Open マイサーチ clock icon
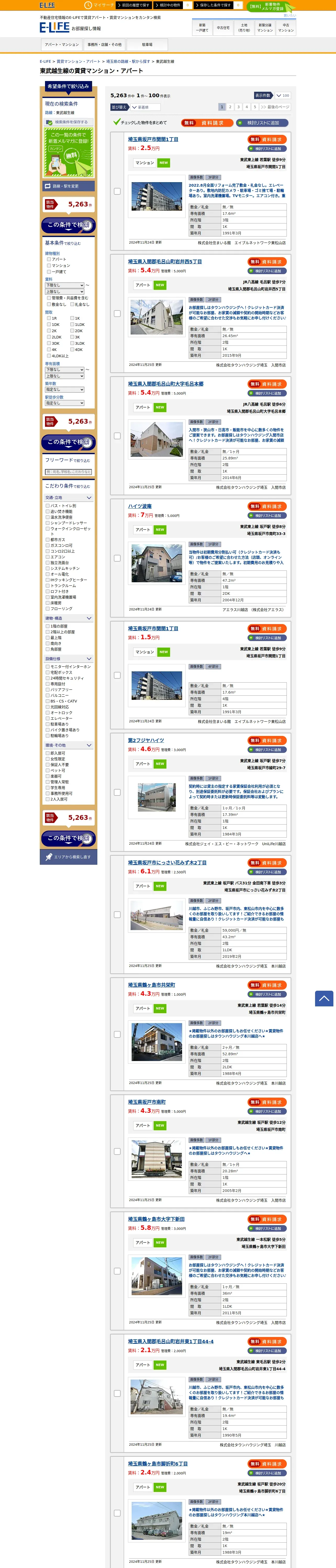This screenshot has width=336, height=1568. [88, 5]
